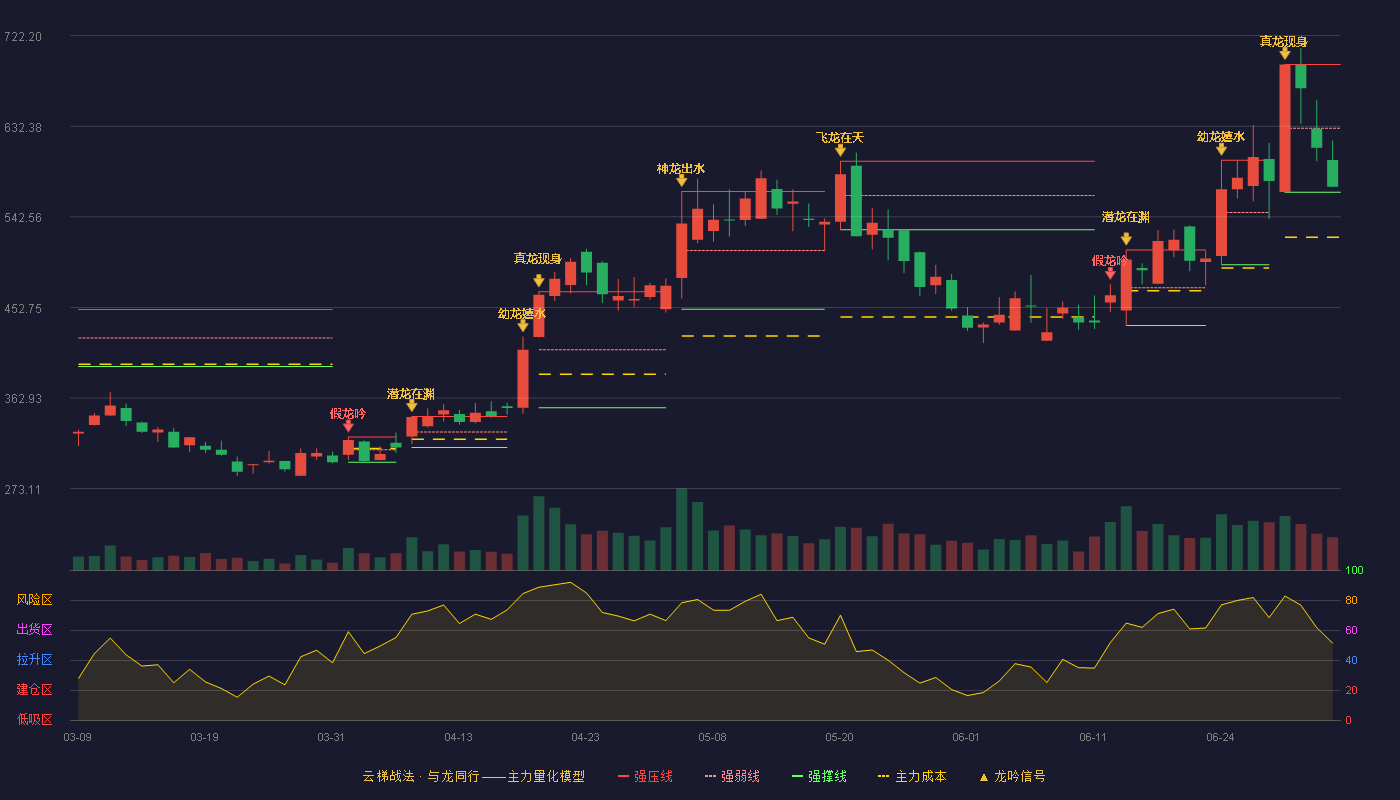Click the 273.11 price axis label
This screenshot has height=800, width=1400.
23,490
